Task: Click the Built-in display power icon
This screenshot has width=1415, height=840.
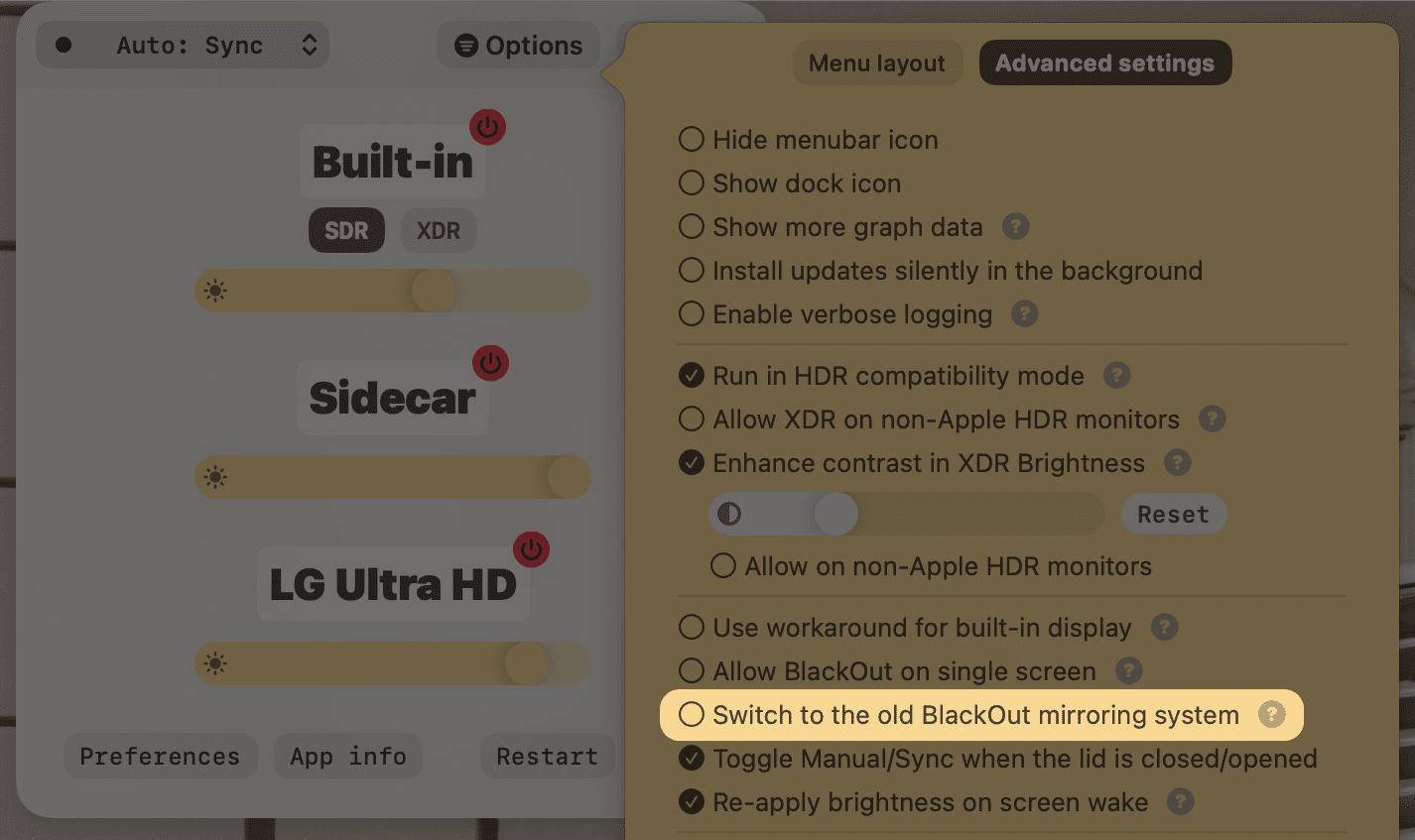Action: pos(487,127)
